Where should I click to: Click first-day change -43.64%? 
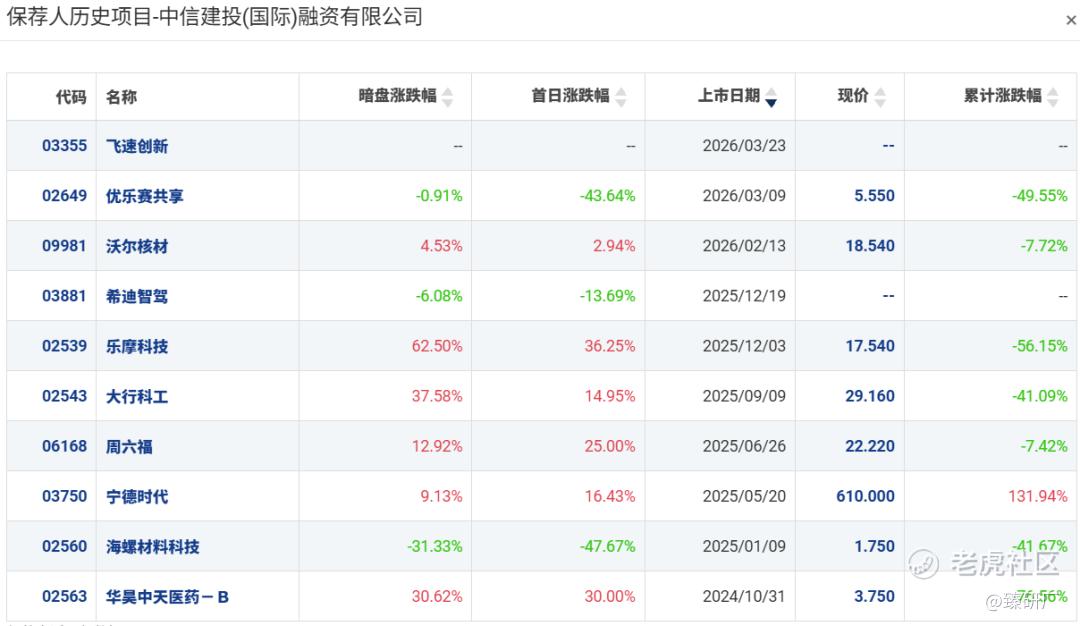[608, 196]
